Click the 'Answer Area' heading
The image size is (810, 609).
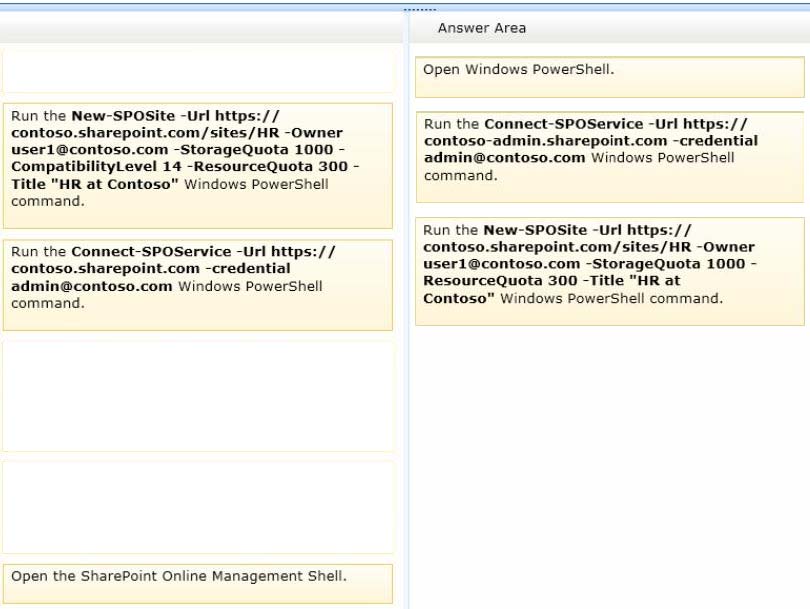(481, 28)
